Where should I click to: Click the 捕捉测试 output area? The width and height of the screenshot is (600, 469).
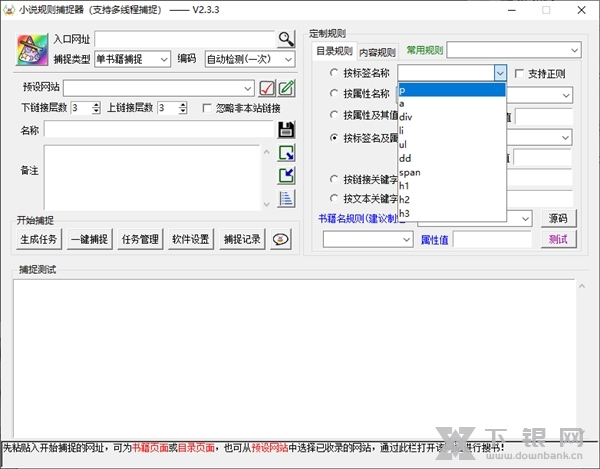[x=294, y=358]
